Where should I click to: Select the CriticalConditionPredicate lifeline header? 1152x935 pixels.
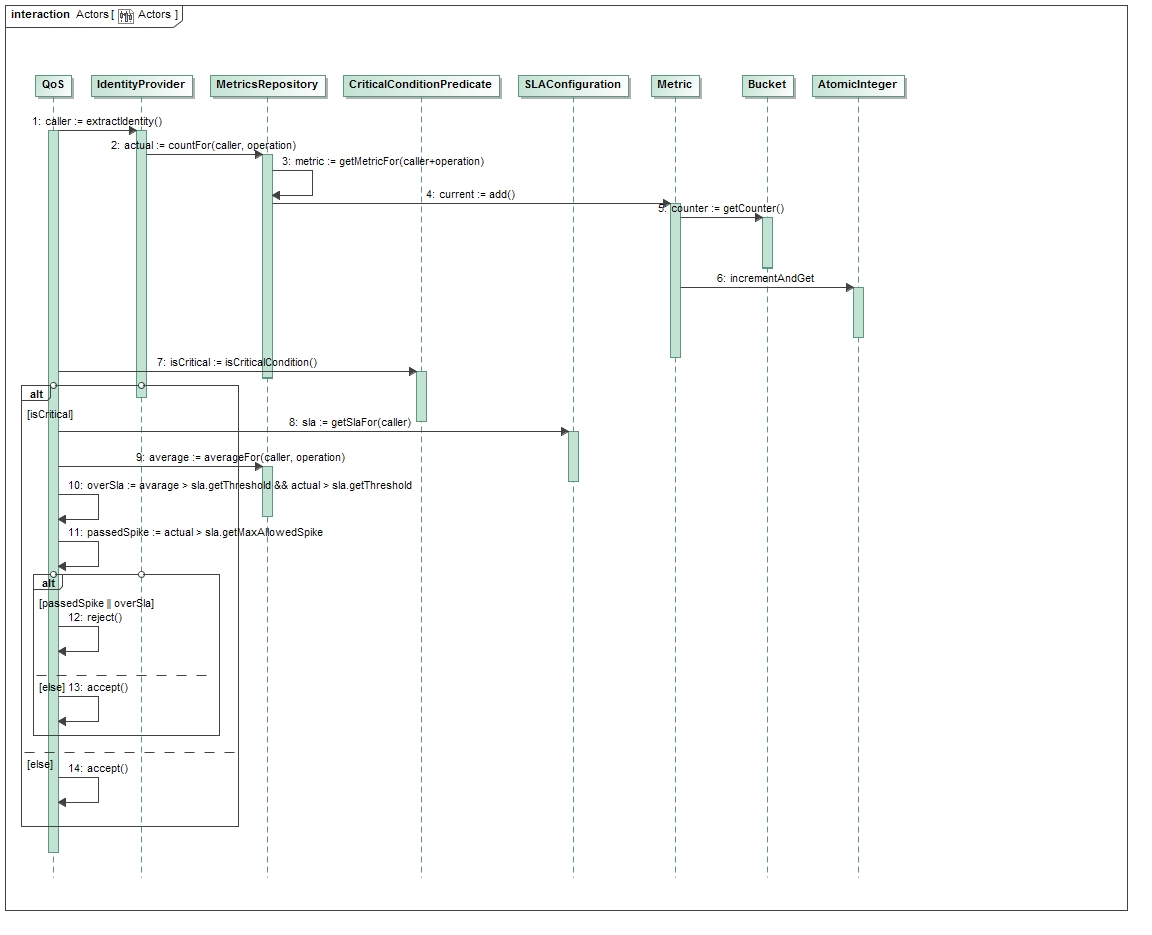420,85
